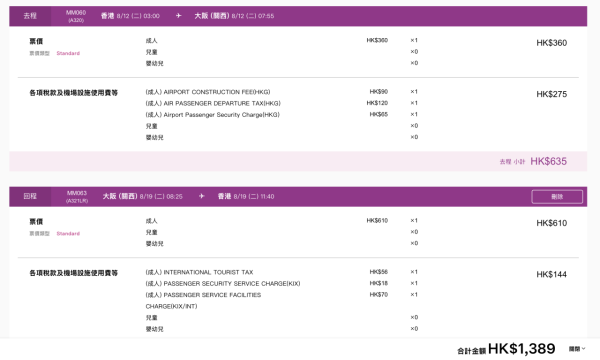Screen dimensions: 600x360
Task: Click Airport Passenger Security Charge(HKG) line
Action: (212, 115)
